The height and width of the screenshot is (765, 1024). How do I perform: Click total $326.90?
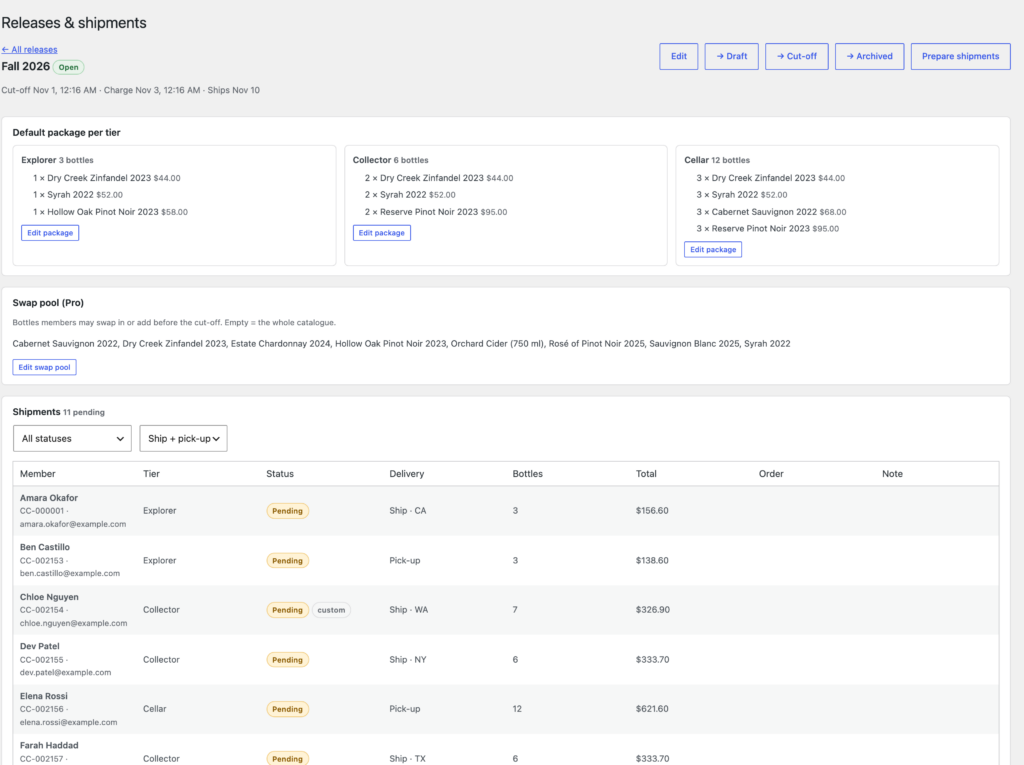pos(653,610)
